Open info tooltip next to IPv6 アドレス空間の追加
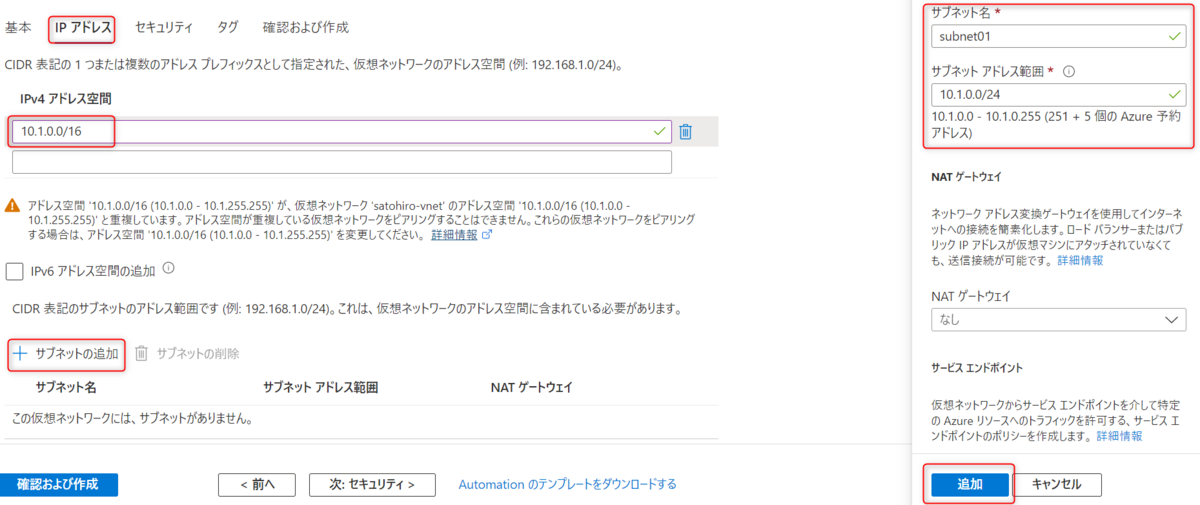The image size is (1200, 505). pyautogui.click(x=169, y=268)
